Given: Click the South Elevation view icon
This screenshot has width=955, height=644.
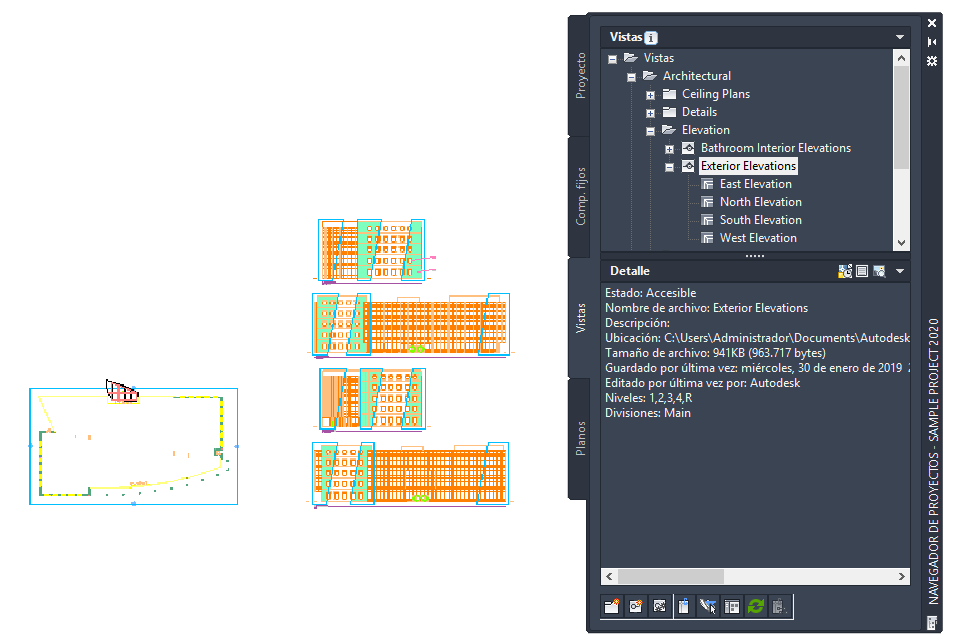Looking at the screenshot, I should coord(707,220).
